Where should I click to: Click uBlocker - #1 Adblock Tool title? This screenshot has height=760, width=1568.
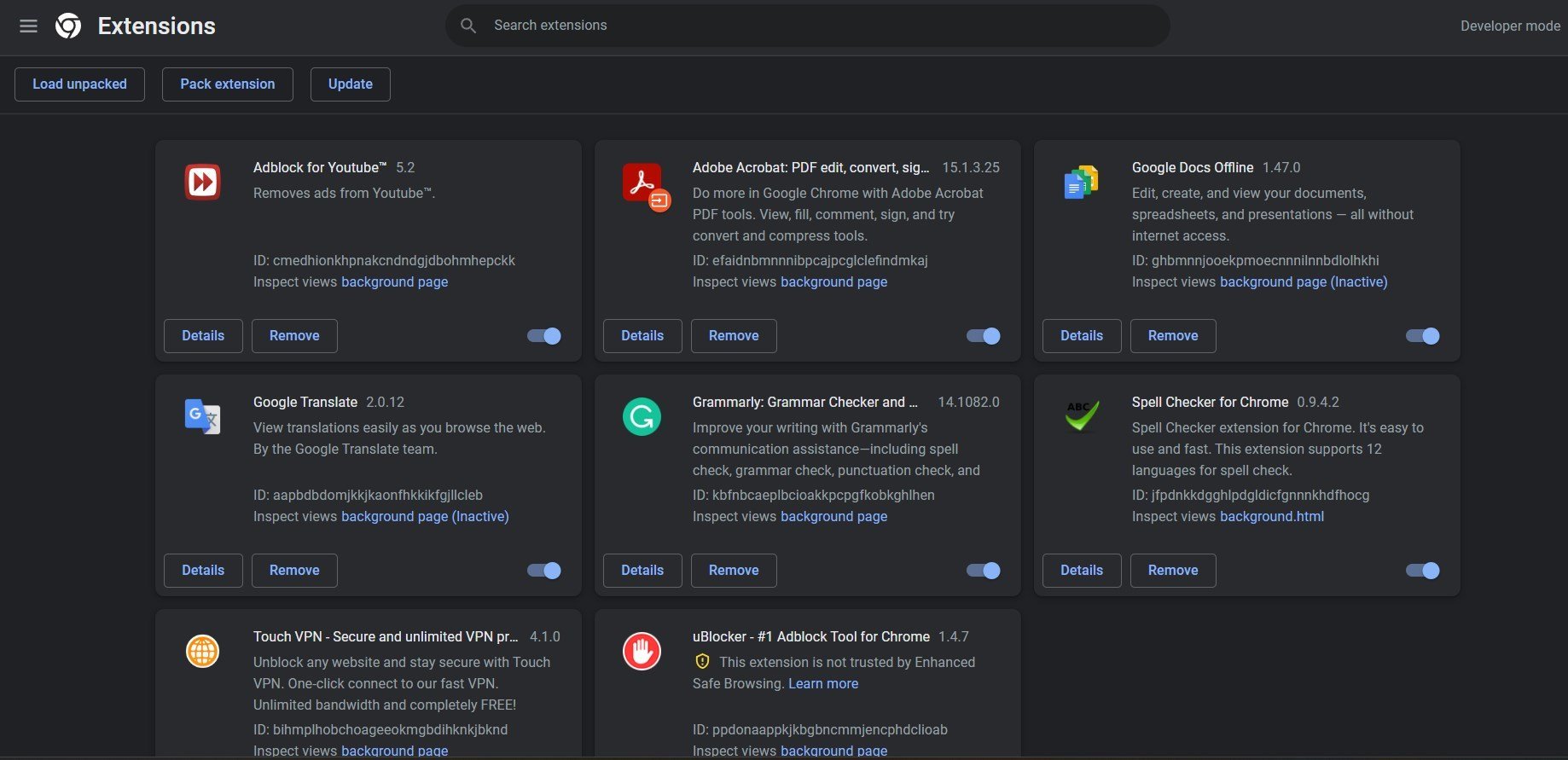pyautogui.click(x=810, y=637)
